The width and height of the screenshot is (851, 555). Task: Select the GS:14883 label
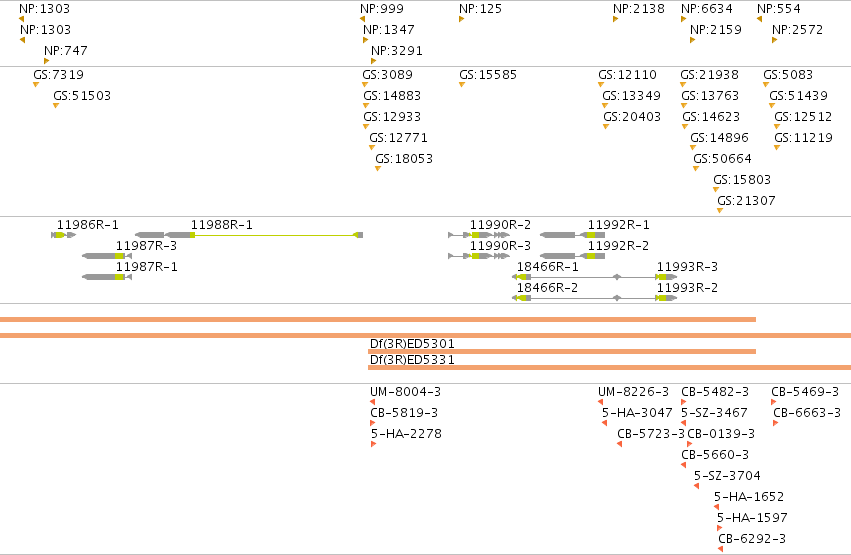pyautogui.click(x=392, y=96)
